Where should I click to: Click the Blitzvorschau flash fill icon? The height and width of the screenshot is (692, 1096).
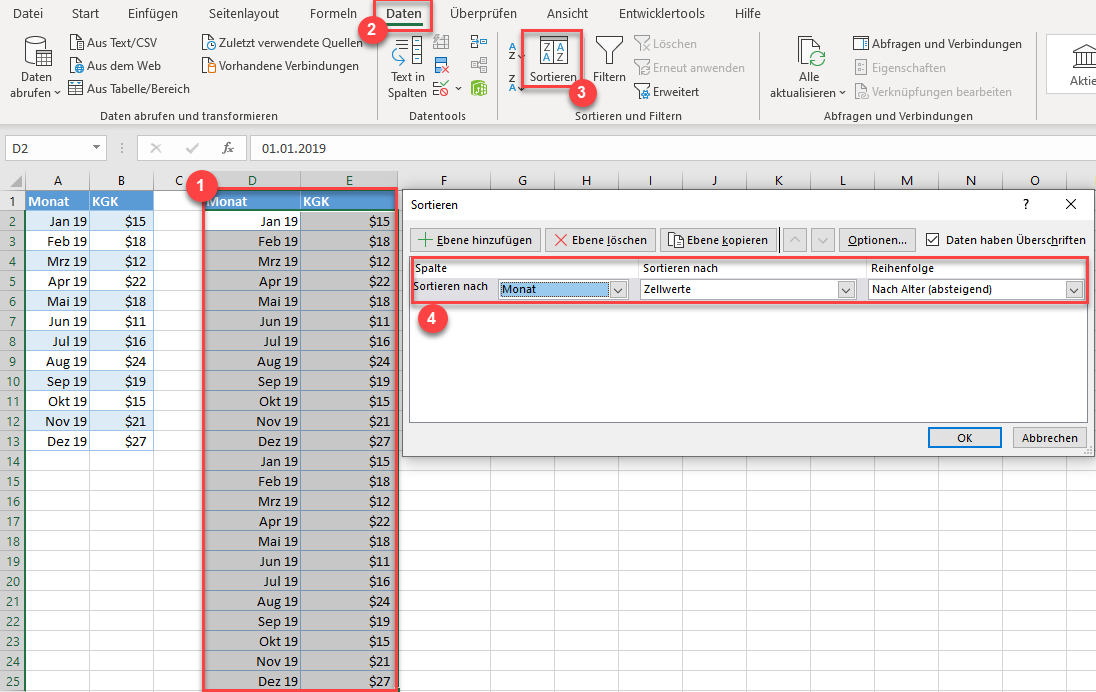pos(441,43)
